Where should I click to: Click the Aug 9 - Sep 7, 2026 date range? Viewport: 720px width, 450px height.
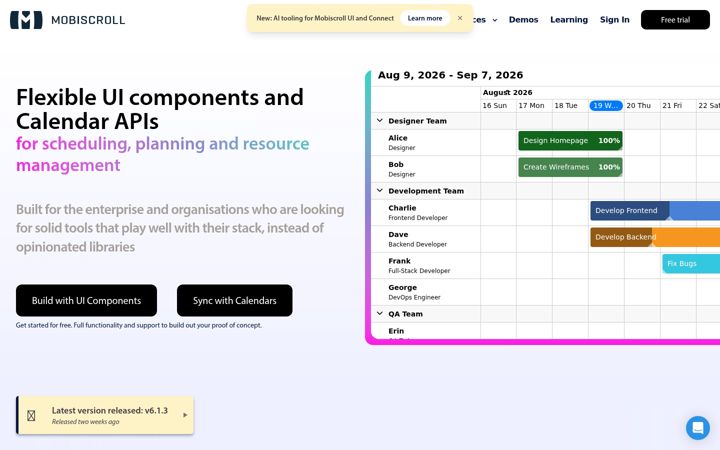(450, 75)
